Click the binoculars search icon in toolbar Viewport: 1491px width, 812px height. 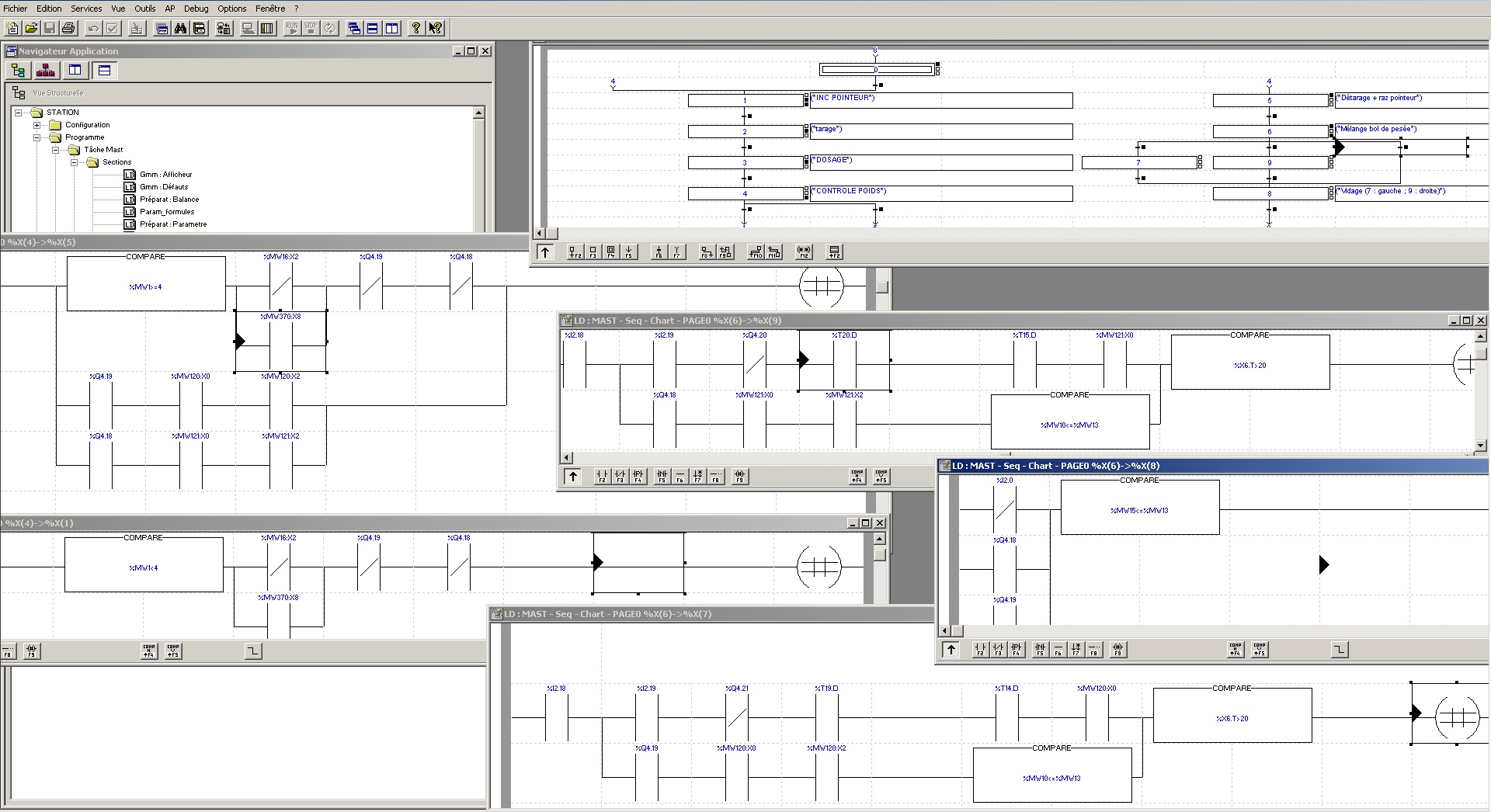180,29
